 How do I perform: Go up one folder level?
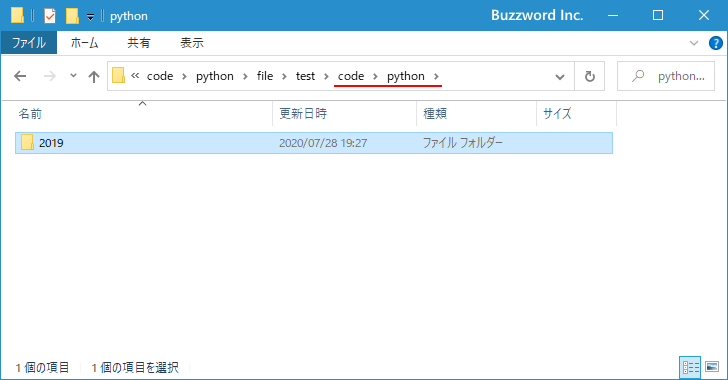pyautogui.click(x=94, y=76)
